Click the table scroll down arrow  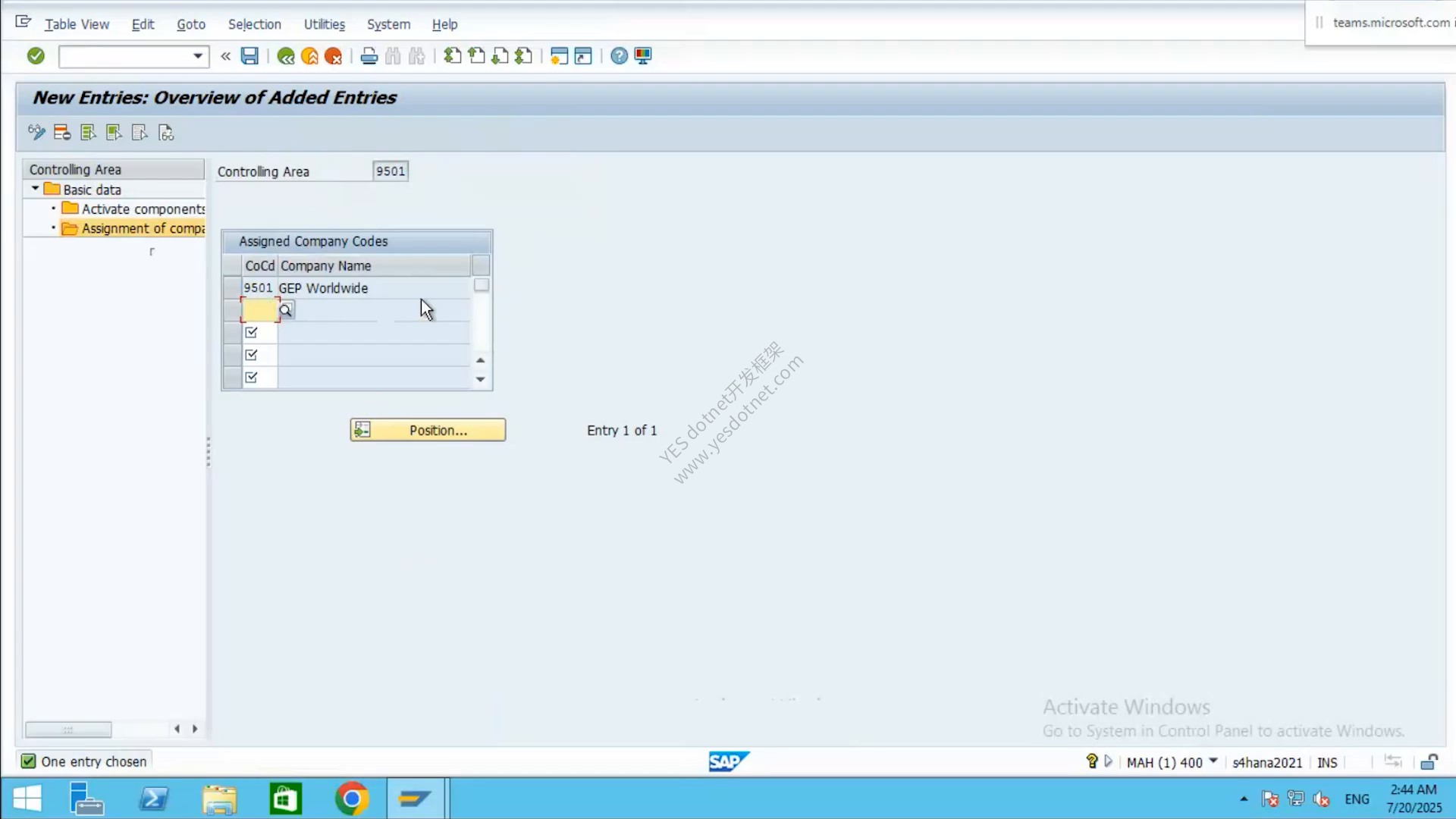click(480, 379)
